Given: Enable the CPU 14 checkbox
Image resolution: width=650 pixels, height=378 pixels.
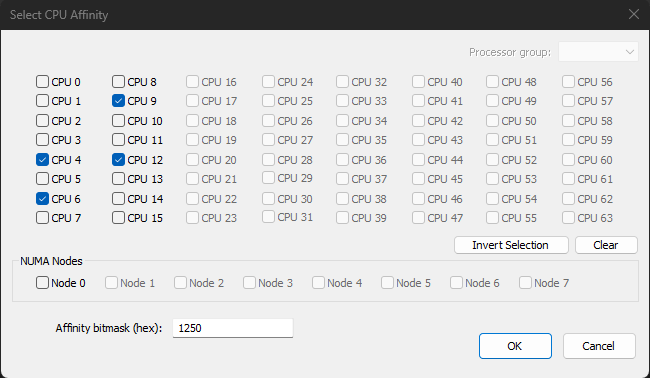Looking at the screenshot, I should (118, 199).
